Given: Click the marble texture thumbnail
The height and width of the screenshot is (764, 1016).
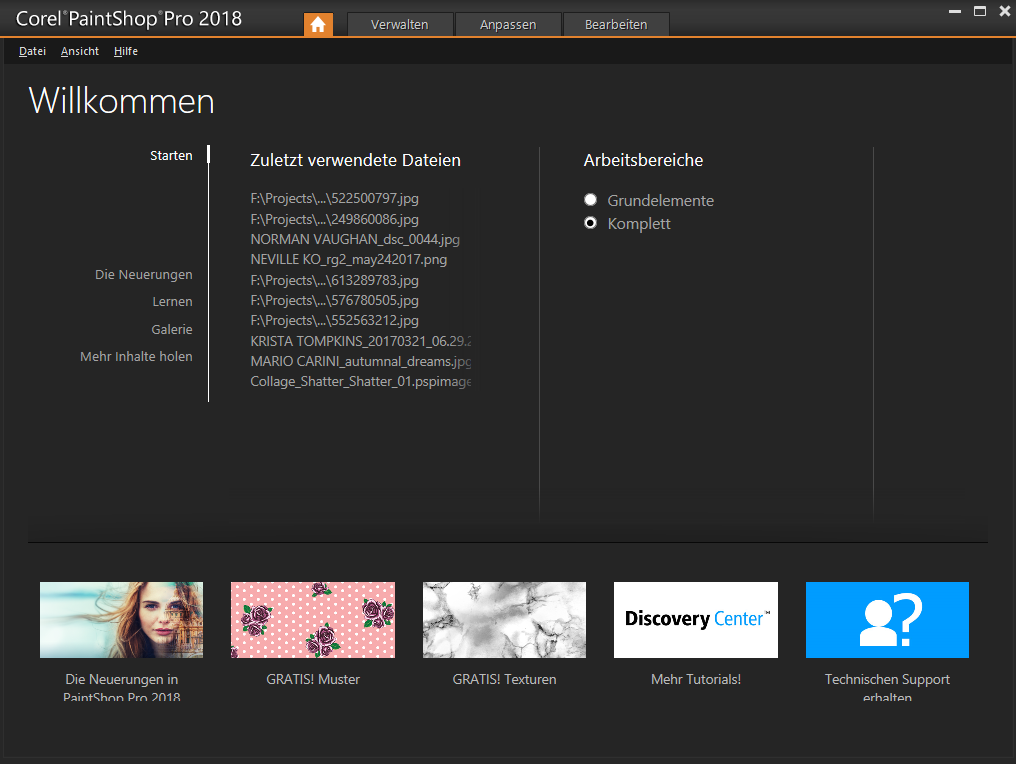Looking at the screenshot, I should click(504, 620).
